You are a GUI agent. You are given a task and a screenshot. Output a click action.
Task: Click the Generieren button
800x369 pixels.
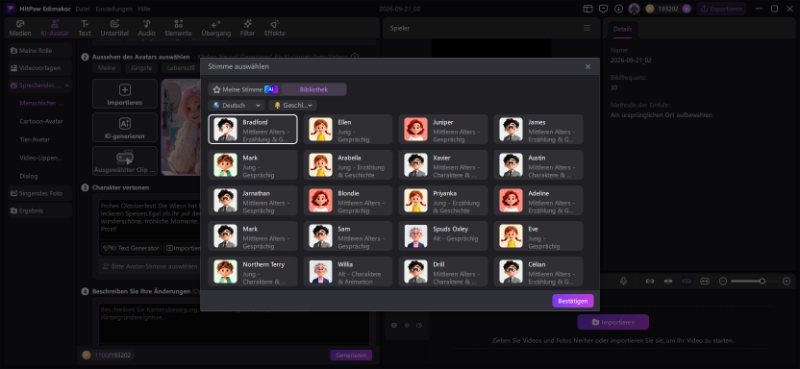tap(351, 355)
